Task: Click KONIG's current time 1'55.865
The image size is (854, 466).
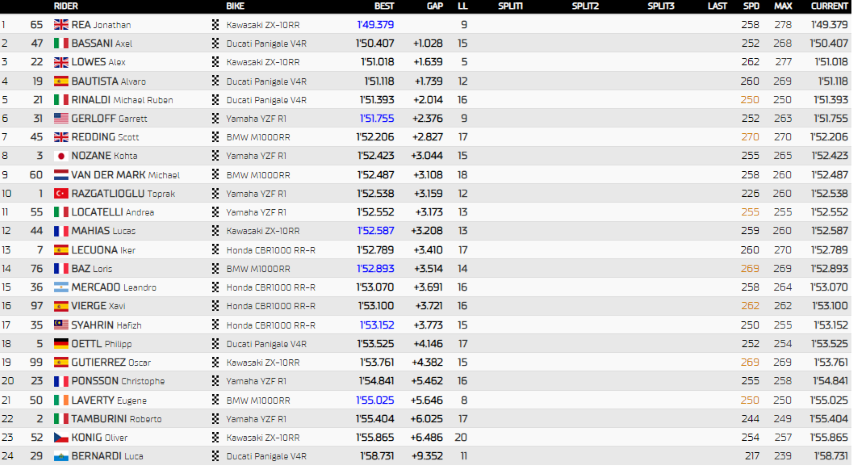Action: coord(829,437)
